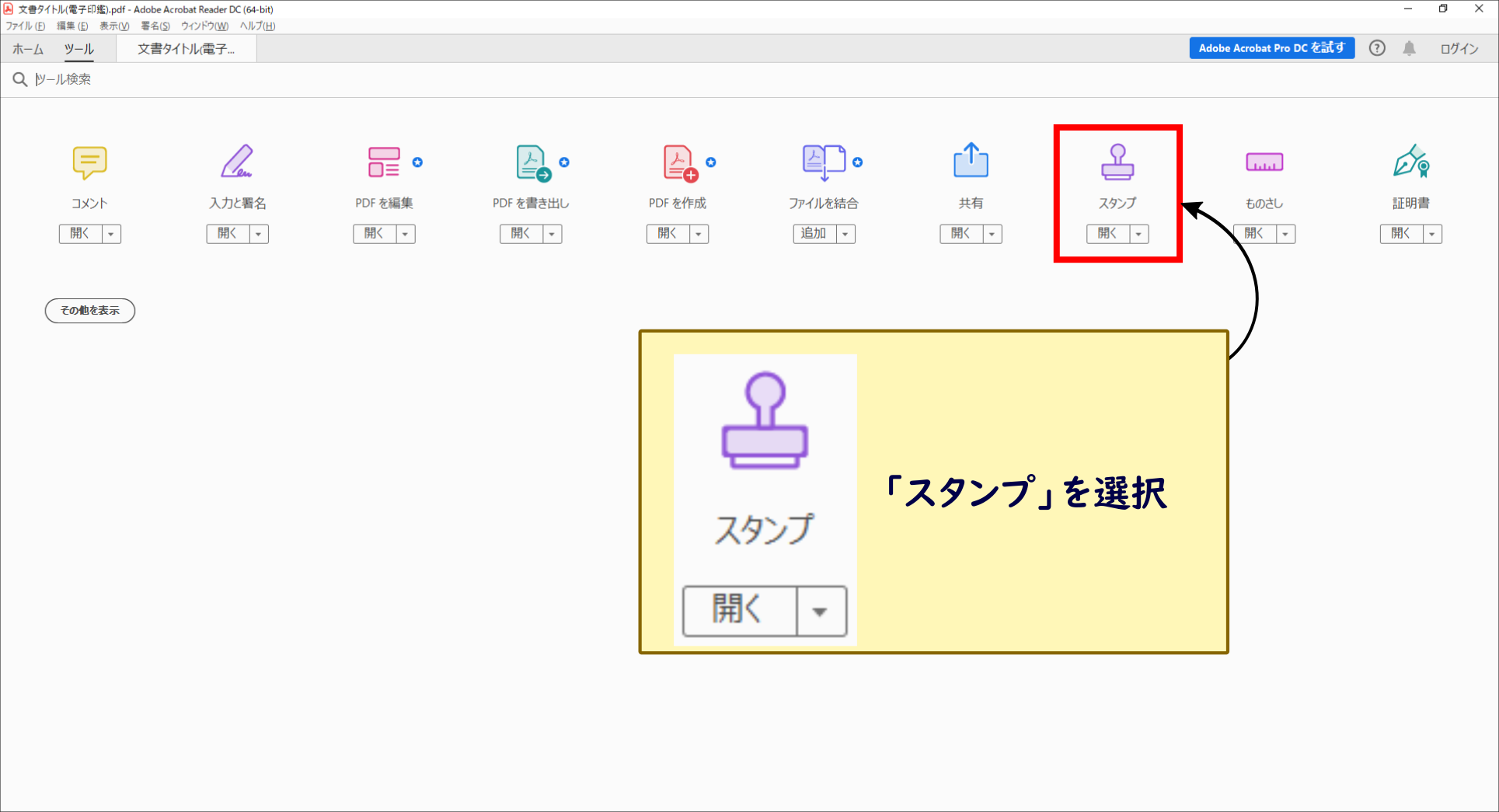Expand dropdown arrow under Stamp tool
The height and width of the screenshot is (812, 1499).
[1139, 234]
